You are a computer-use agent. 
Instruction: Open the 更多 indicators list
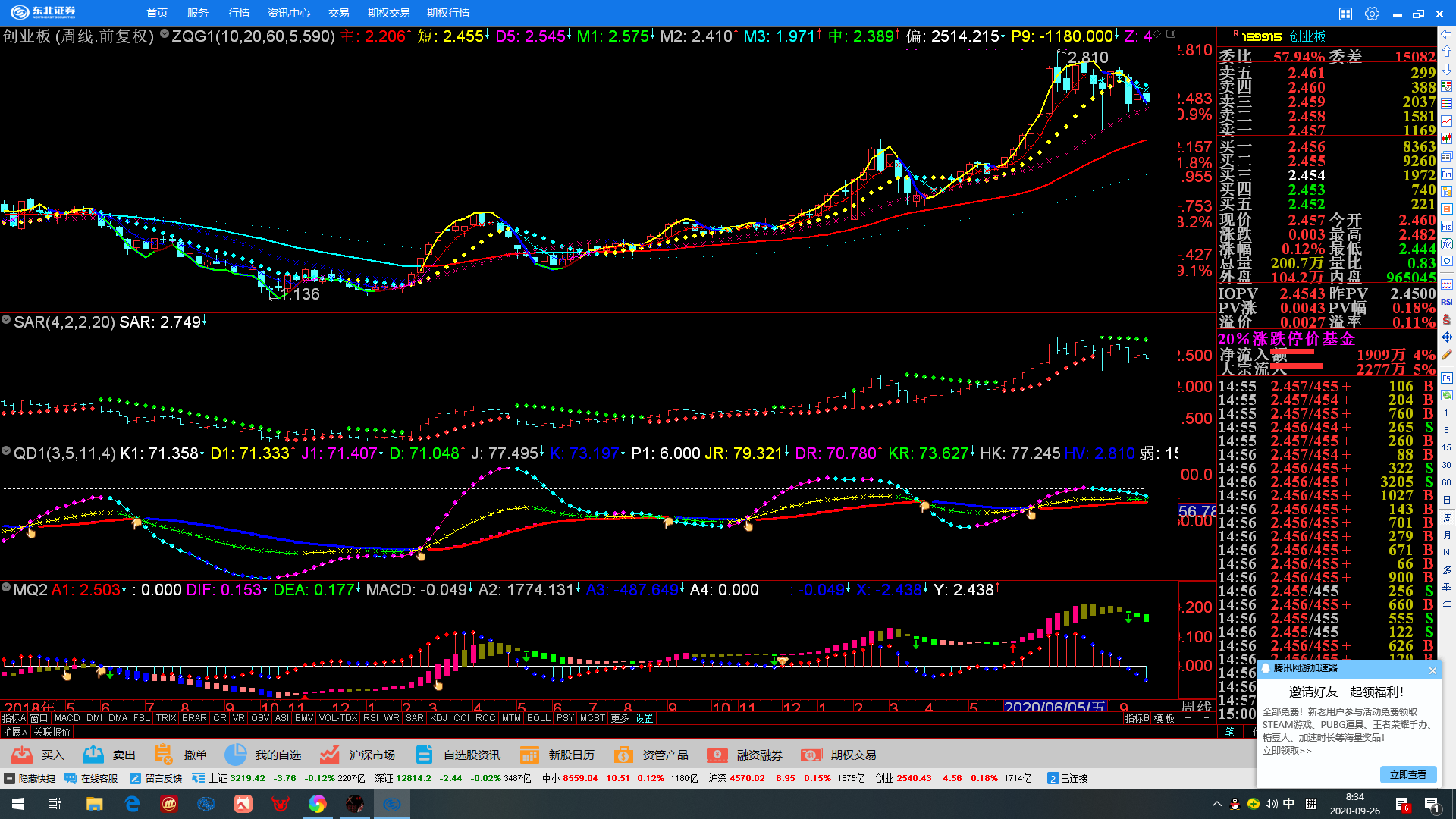tap(620, 718)
